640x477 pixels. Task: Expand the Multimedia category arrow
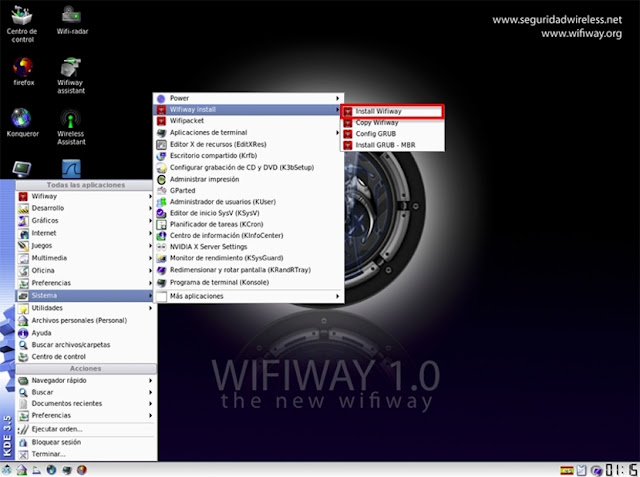tap(150, 258)
